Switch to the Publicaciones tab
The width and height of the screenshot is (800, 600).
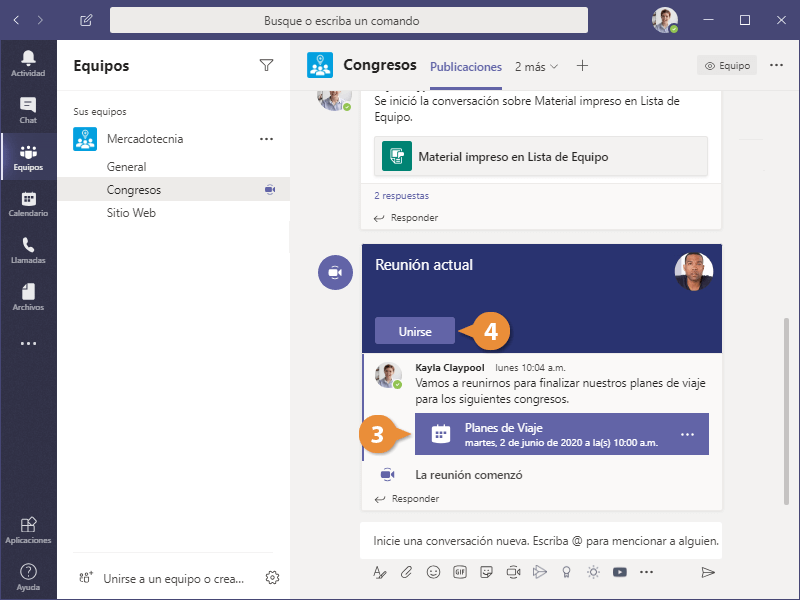465,67
